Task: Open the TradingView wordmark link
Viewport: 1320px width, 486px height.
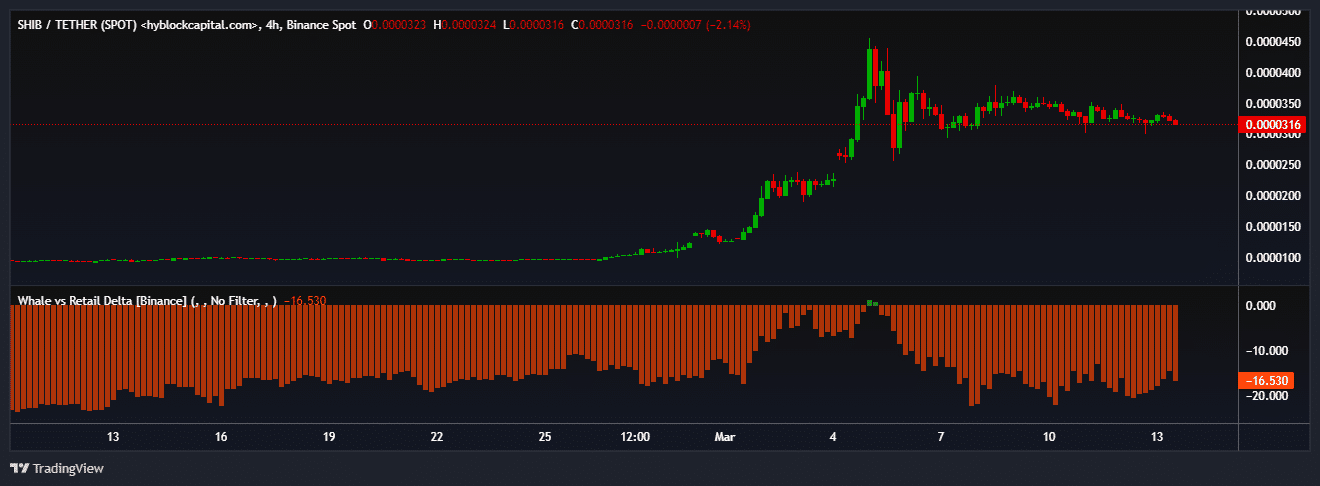Action: 67,468
